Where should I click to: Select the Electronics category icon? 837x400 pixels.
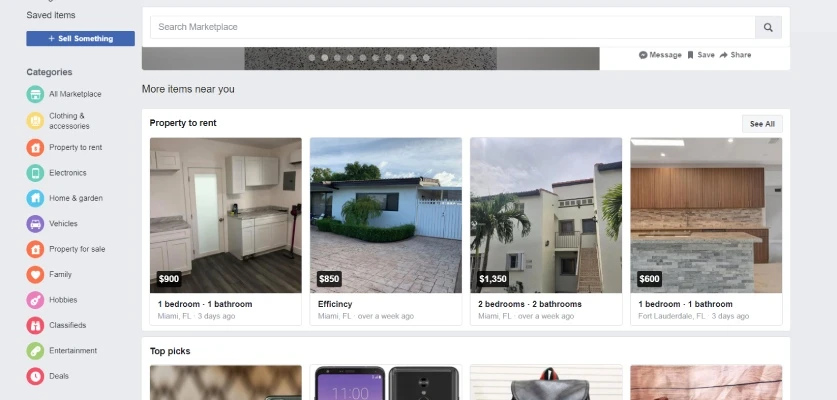click(35, 173)
